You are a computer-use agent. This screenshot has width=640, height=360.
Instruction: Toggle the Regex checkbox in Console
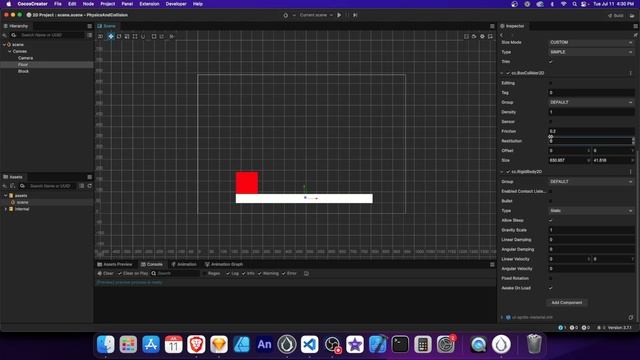(204, 273)
